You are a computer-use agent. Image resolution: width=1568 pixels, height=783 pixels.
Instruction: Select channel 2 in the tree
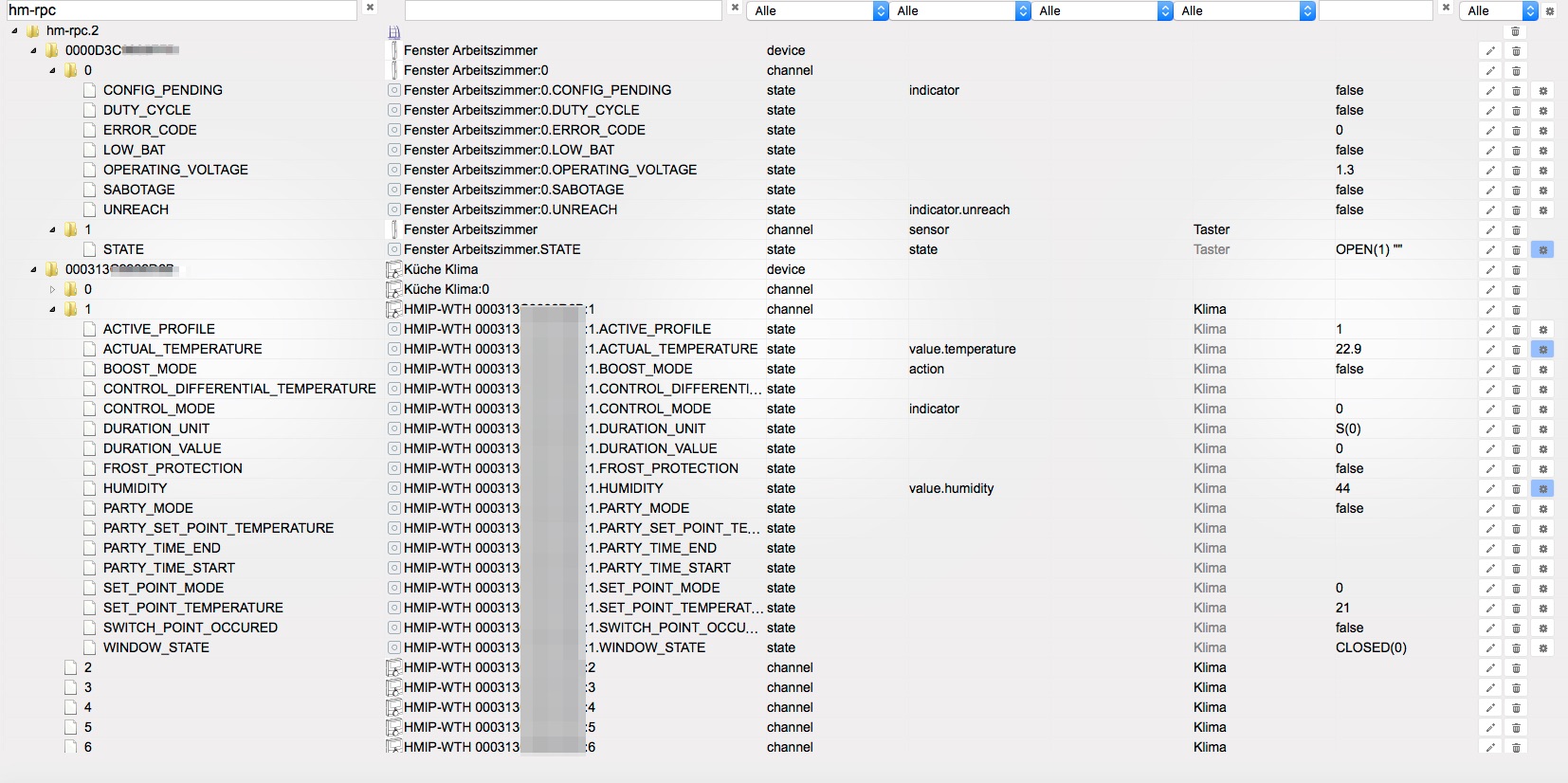[87, 667]
